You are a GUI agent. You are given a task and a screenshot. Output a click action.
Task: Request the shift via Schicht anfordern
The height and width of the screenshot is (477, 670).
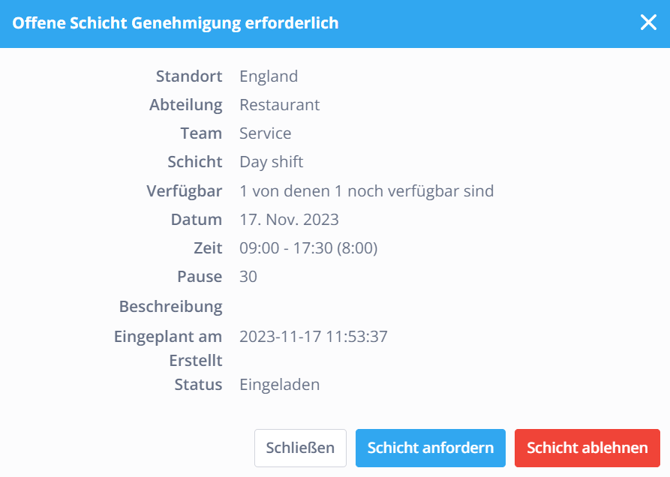(431, 448)
